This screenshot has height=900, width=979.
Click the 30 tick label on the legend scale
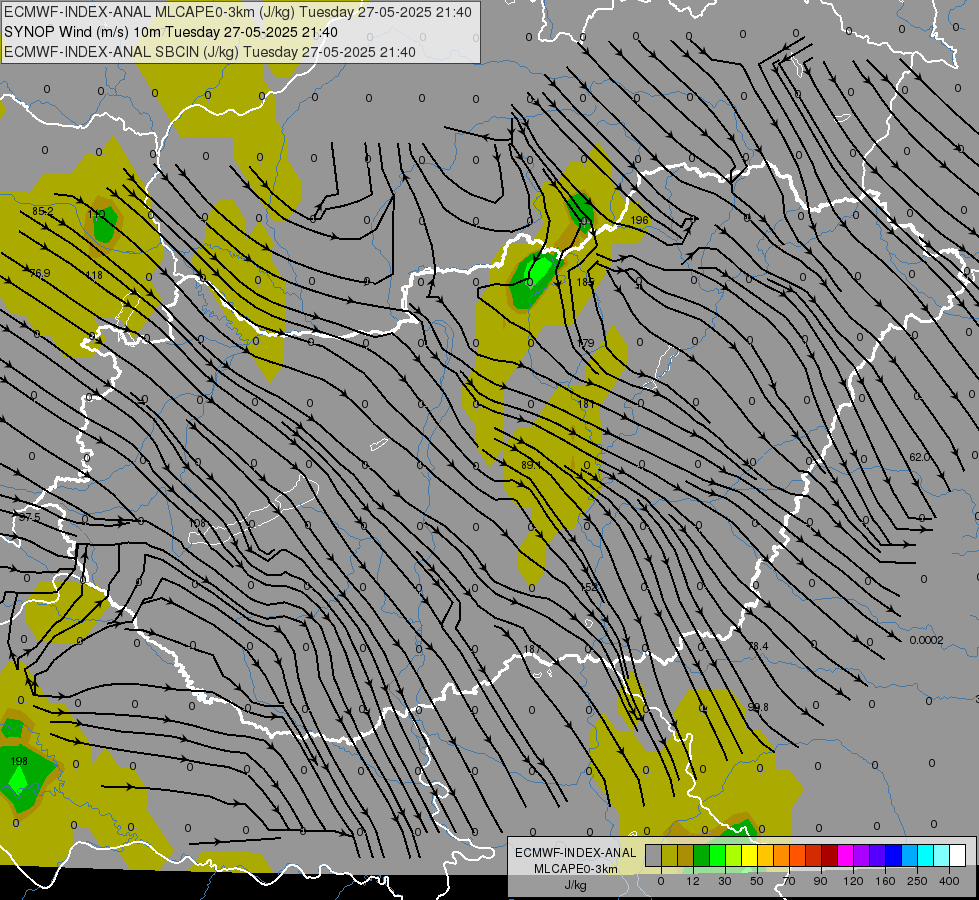pyautogui.click(x=725, y=881)
